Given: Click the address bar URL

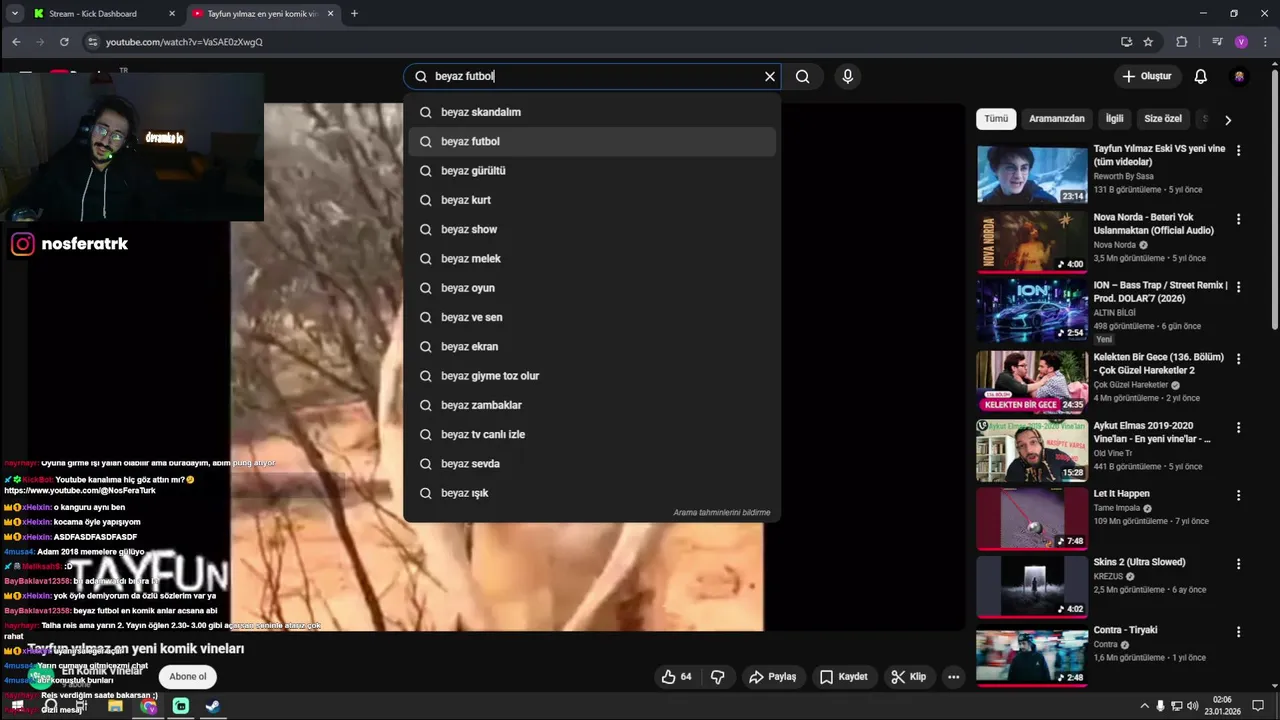Looking at the screenshot, I should pyautogui.click(x=184, y=42).
